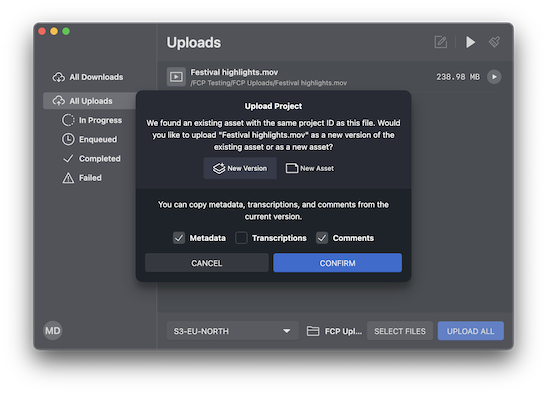Open the S3-EU-NORTH storage dropdown
This screenshot has width=547, height=394.
232,331
